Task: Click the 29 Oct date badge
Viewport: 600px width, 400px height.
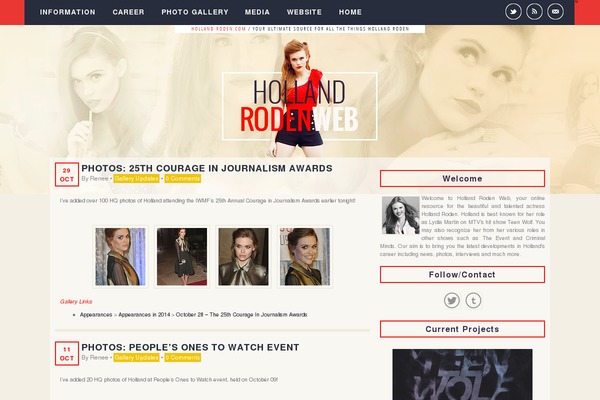Action: [x=67, y=175]
